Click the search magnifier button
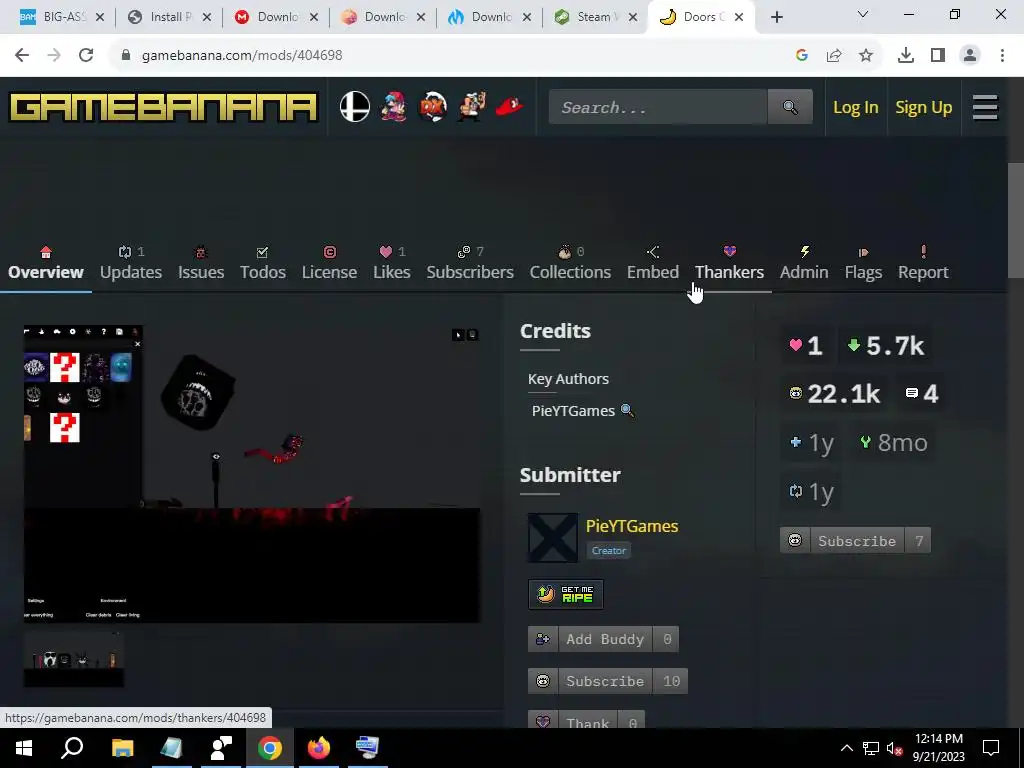 [x=790, y=107]
